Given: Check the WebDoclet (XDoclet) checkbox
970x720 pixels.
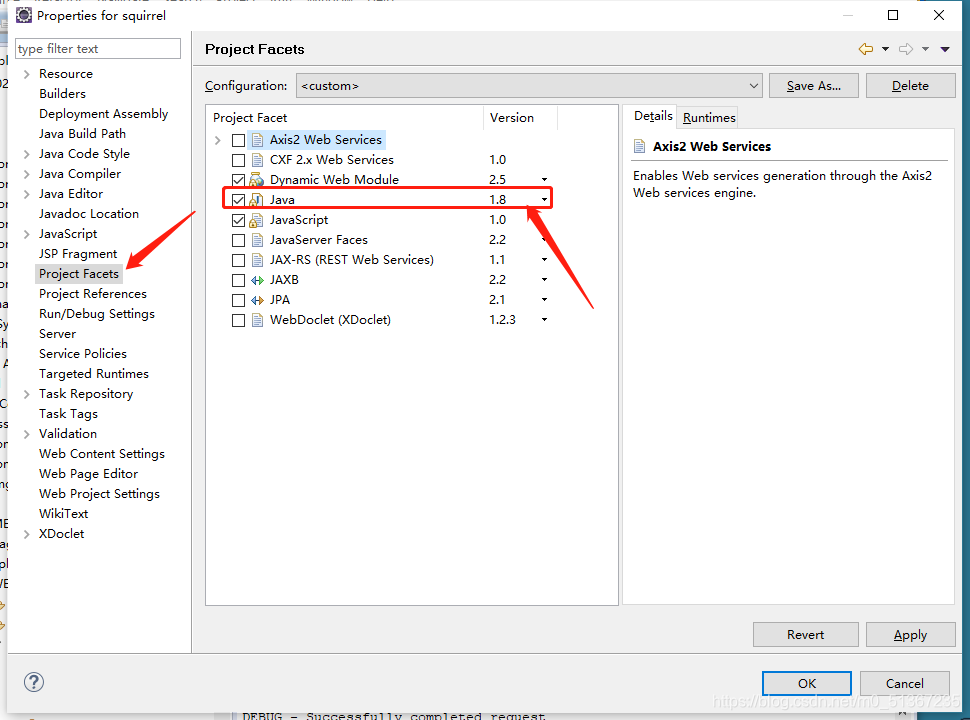Looking at the screenshot, I should coord(238,320).
